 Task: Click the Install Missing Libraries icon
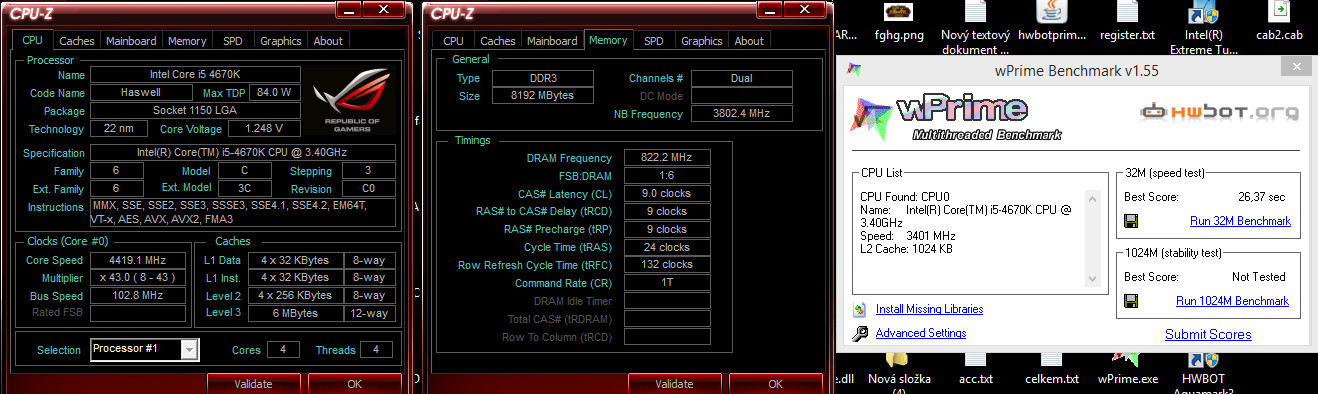pos(859,309)
